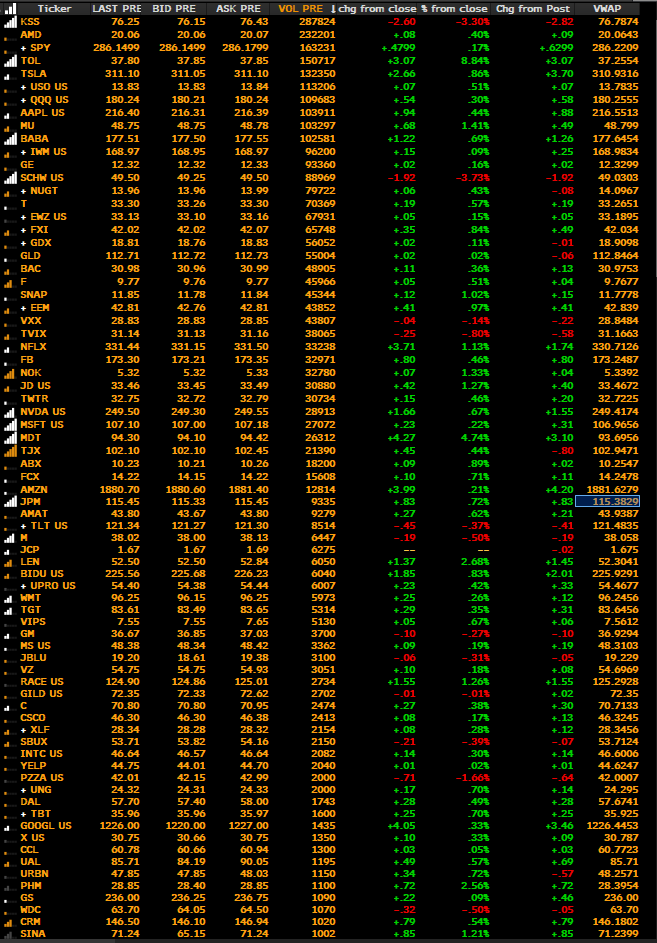The height and width of the screenshot is (943, 657).
Task: Click UAL ask price 90.05
Action: pos(255,862)
